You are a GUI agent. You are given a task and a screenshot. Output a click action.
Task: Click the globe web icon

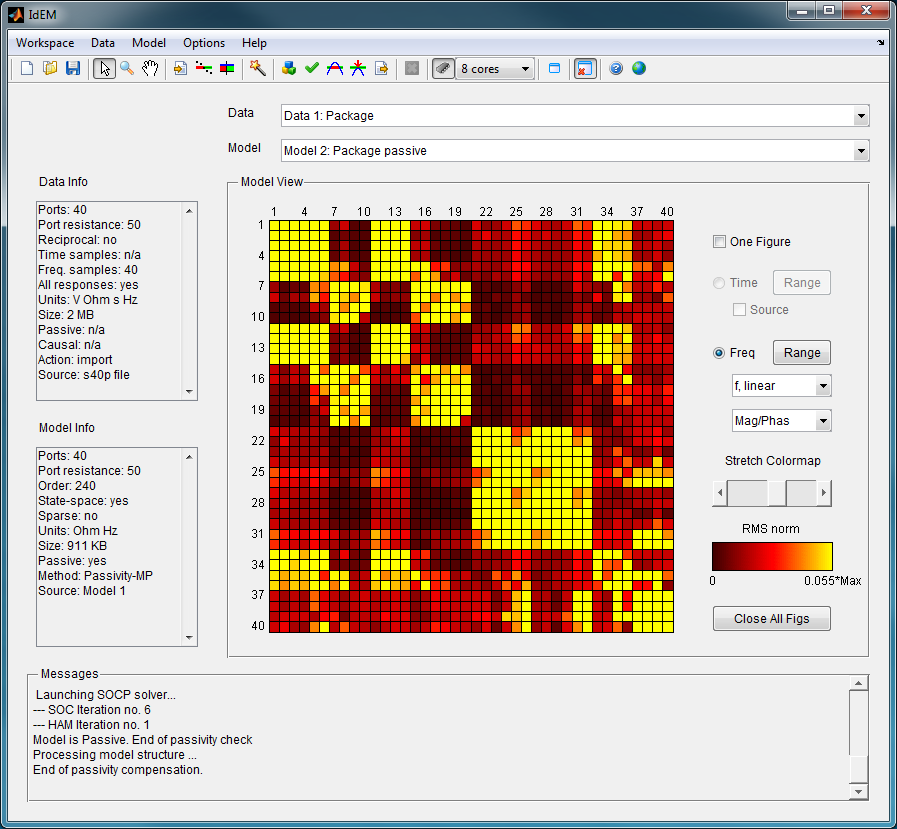tap(639, 69)
